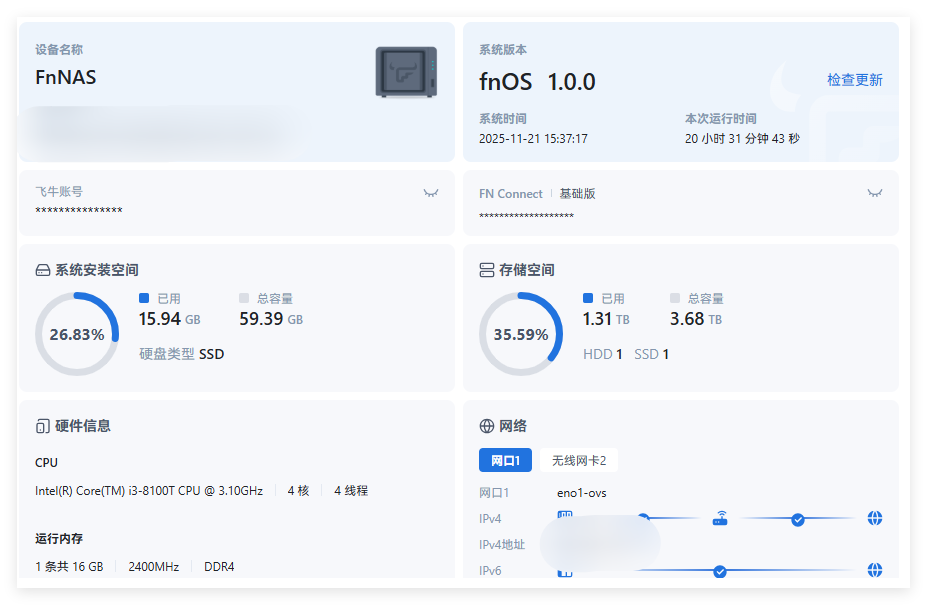This screenshot has width=927, height=605.
Task: Show the masked FN Connect ID via eye icon
Action: click(x=875, y=193)
